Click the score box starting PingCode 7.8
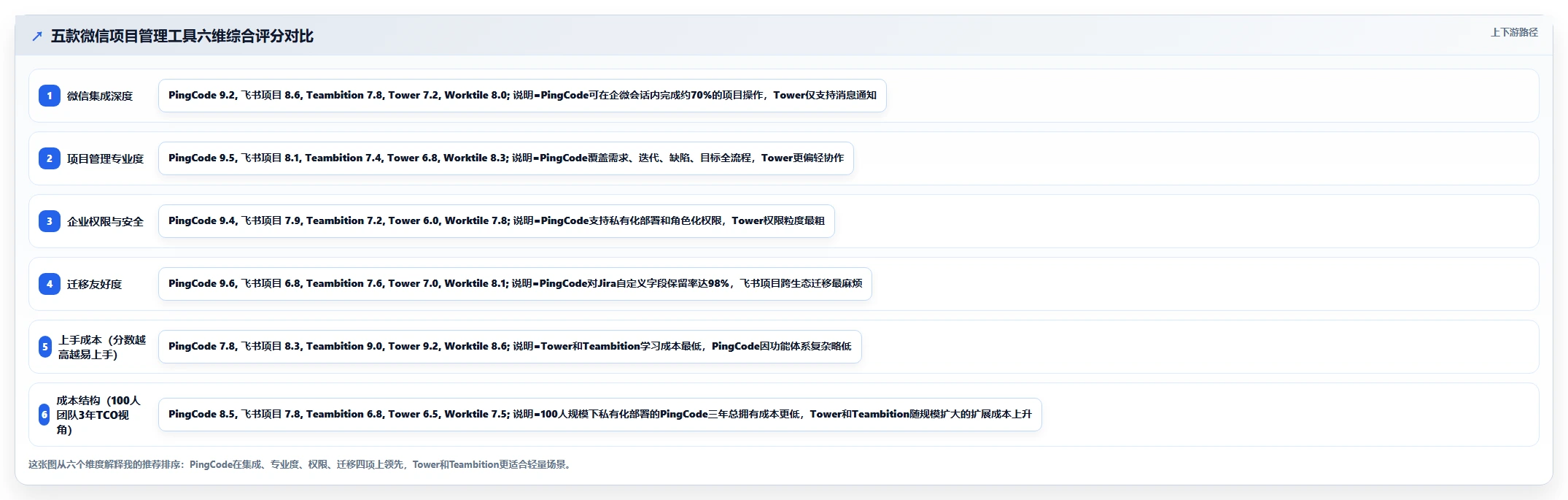This screenshot has height=500, width=1568. (510, 347)
